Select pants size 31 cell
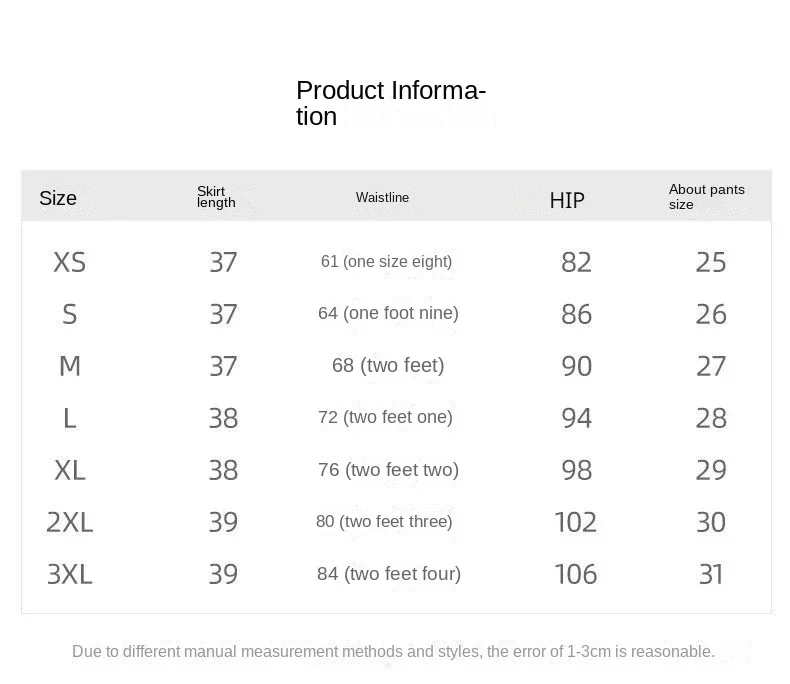 click(x=711, y=574)
